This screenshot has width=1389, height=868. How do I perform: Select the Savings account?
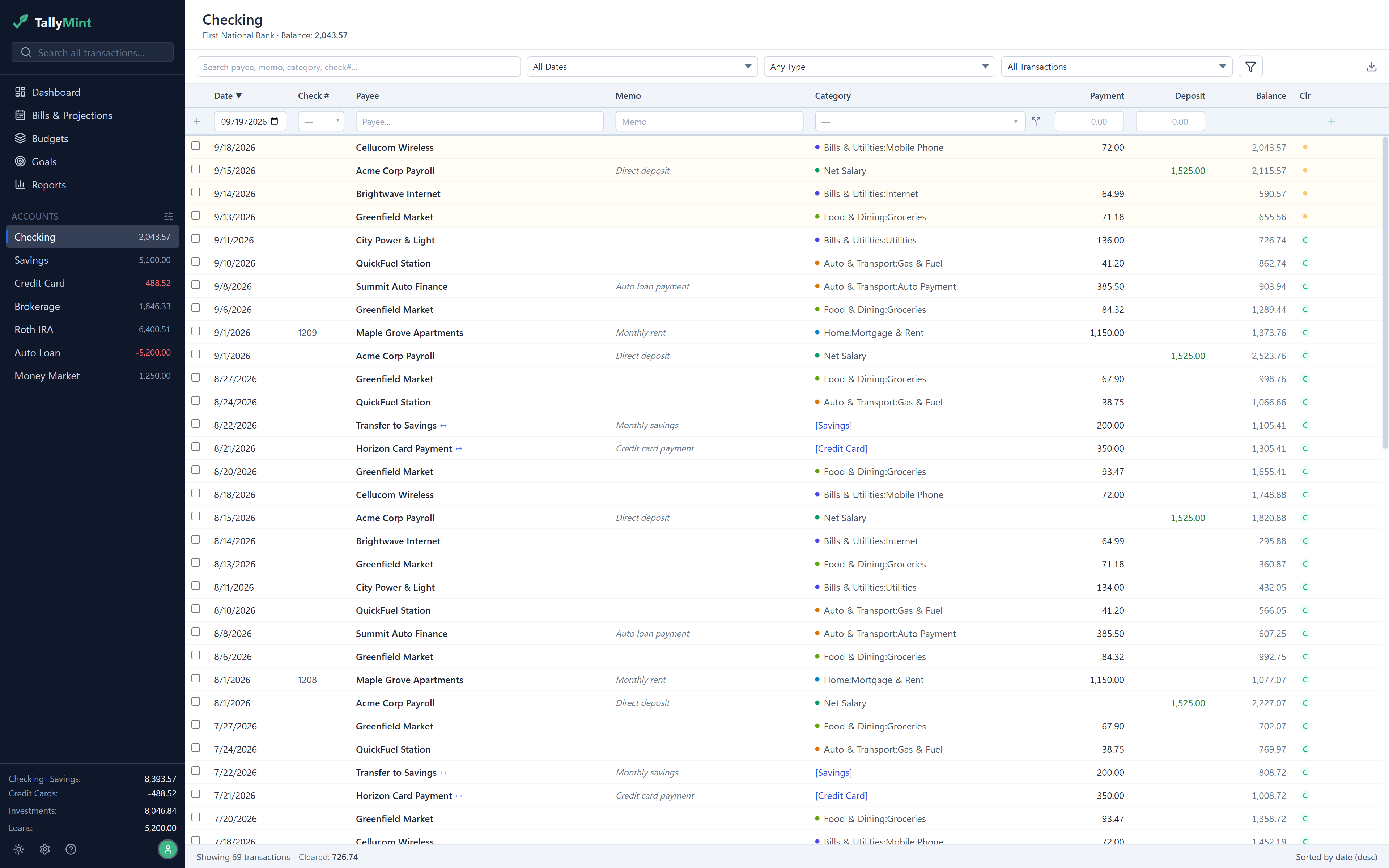coord(92,260)
